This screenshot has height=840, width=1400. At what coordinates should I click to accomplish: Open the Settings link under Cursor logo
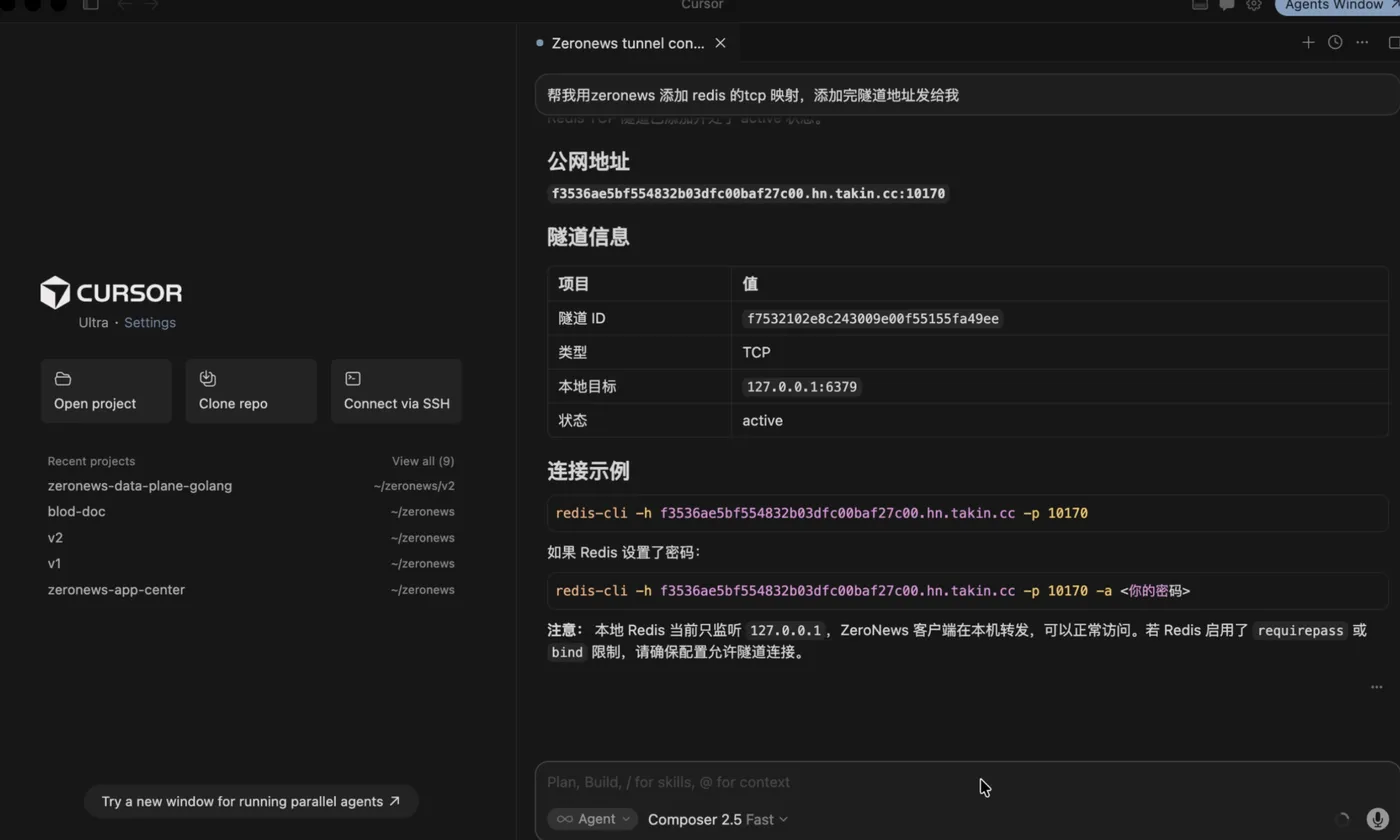tap(150, 322)
